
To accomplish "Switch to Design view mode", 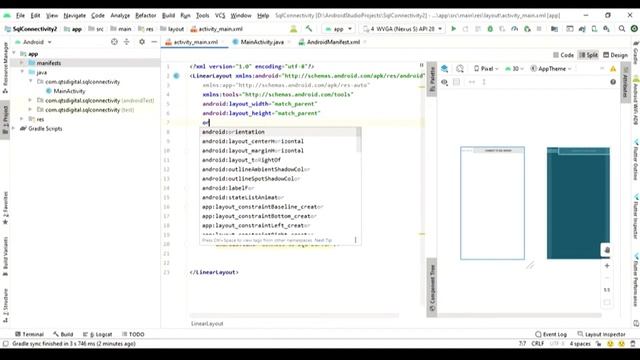I will click(x=616, y=55).
